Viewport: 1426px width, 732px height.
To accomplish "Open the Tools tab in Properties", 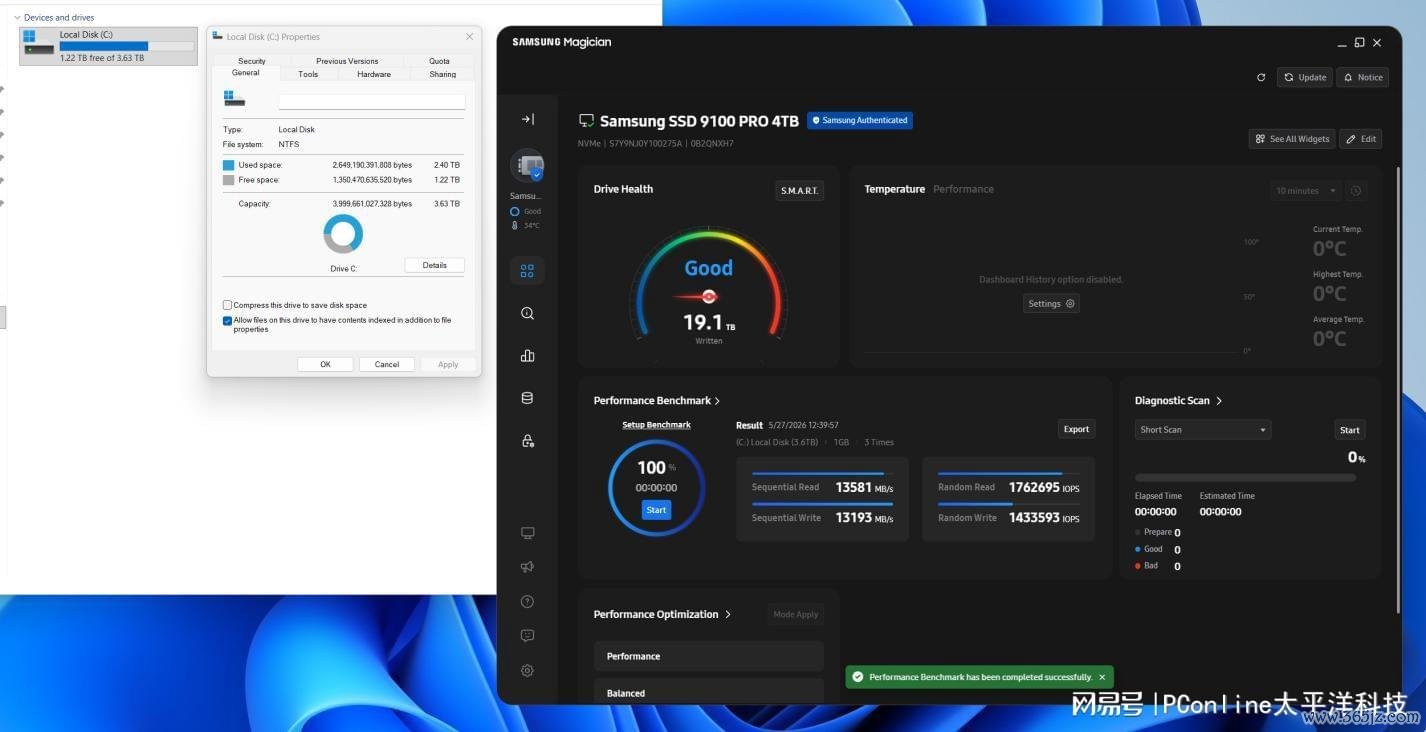I will 308,74.
